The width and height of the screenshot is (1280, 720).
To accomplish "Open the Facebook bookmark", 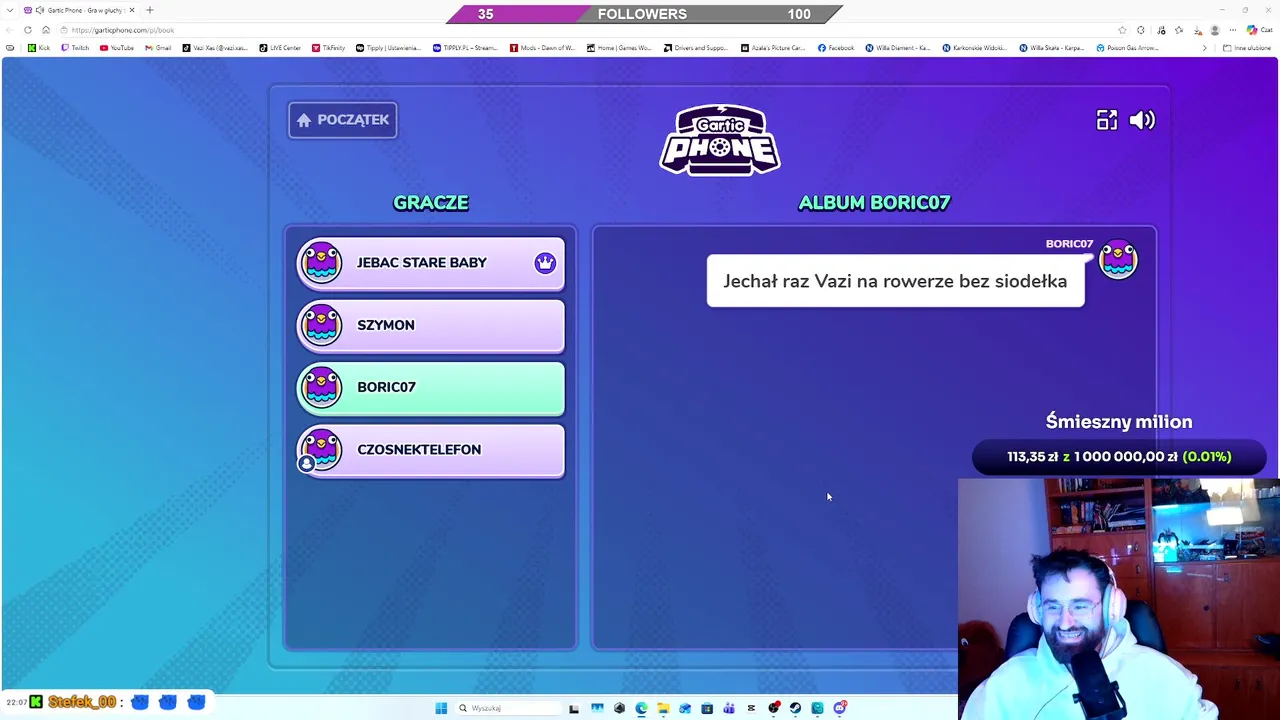I will coord(836,48).
